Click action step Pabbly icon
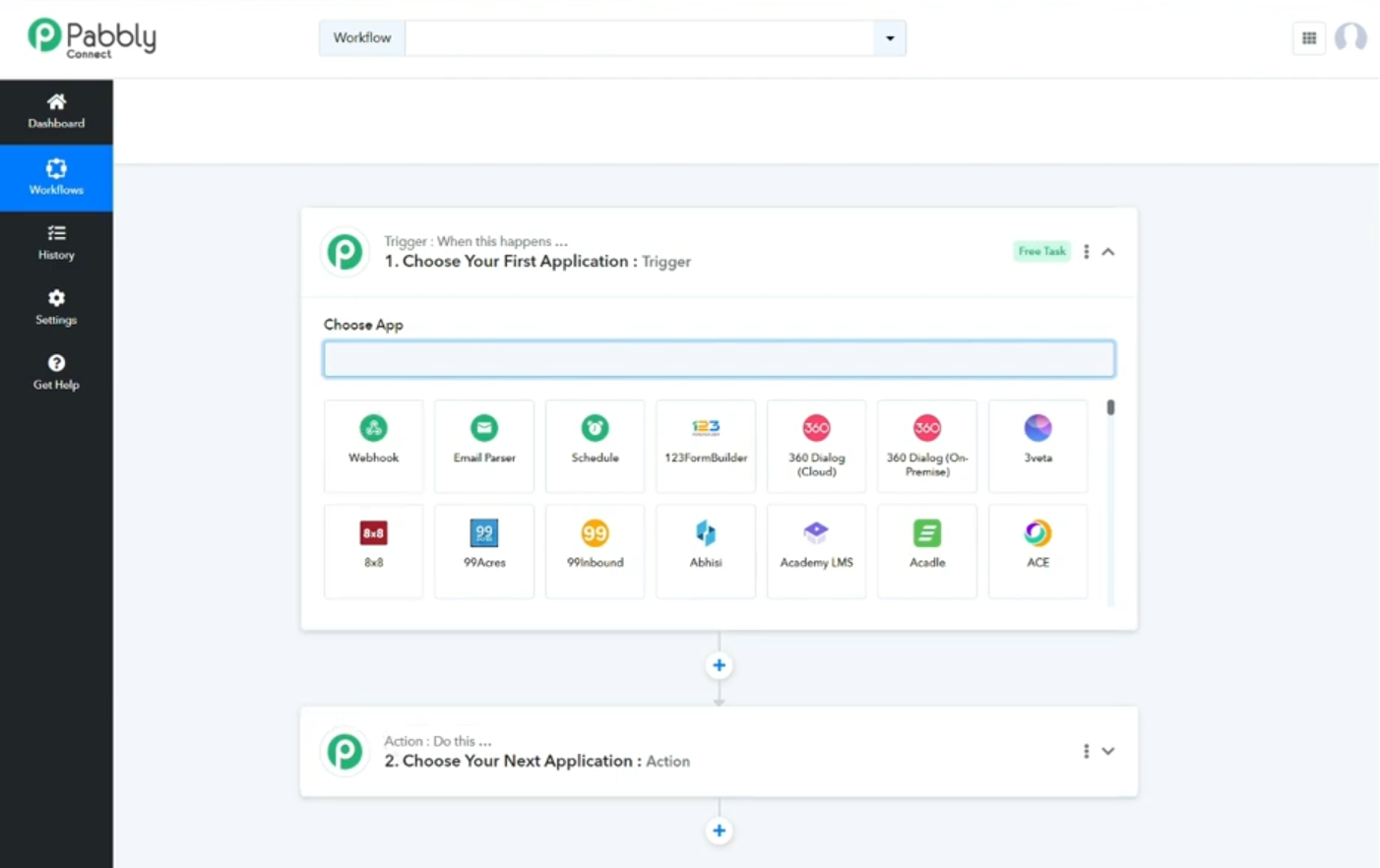The image size is (1380, 868). click(345, 752)
